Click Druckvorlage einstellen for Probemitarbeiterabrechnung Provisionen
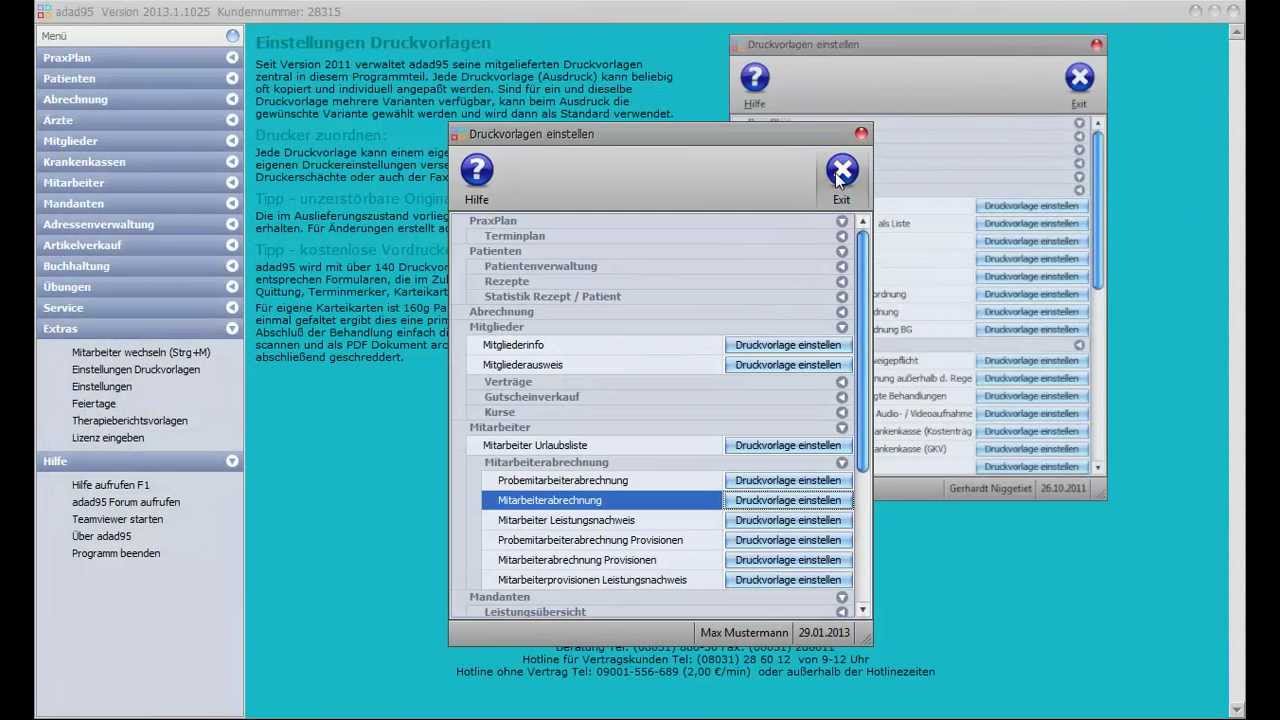The height and width of the screenshot is (720, 1280). pyautogui.click(x=788, y=540)
